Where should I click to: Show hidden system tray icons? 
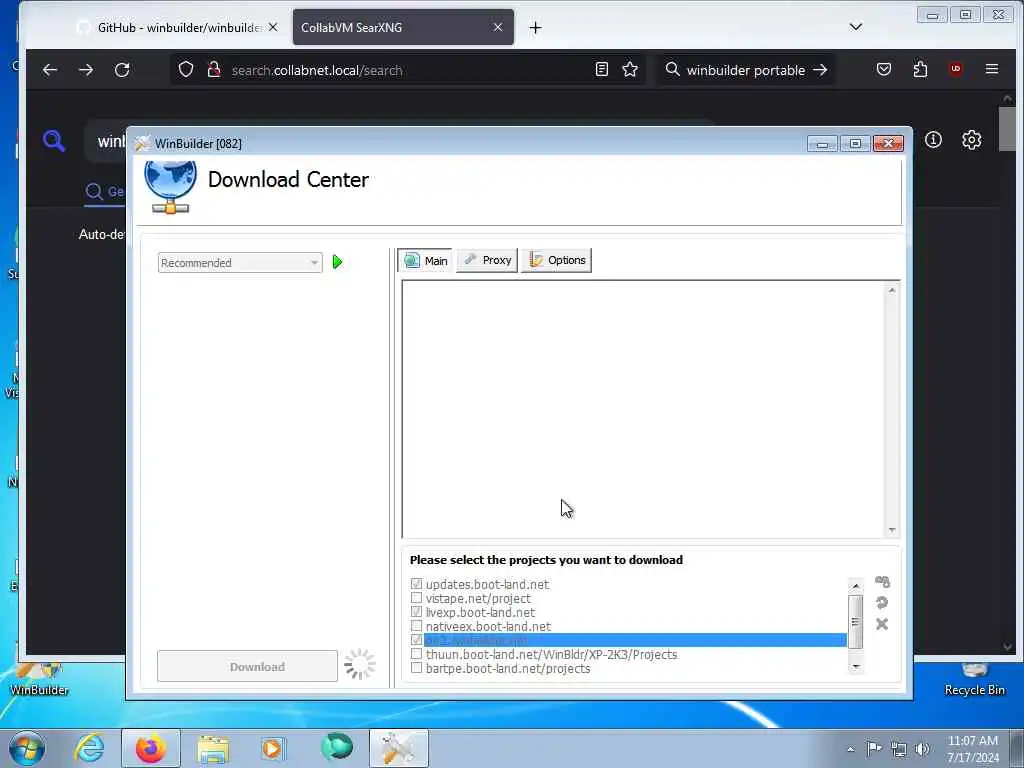click(850, 750)
